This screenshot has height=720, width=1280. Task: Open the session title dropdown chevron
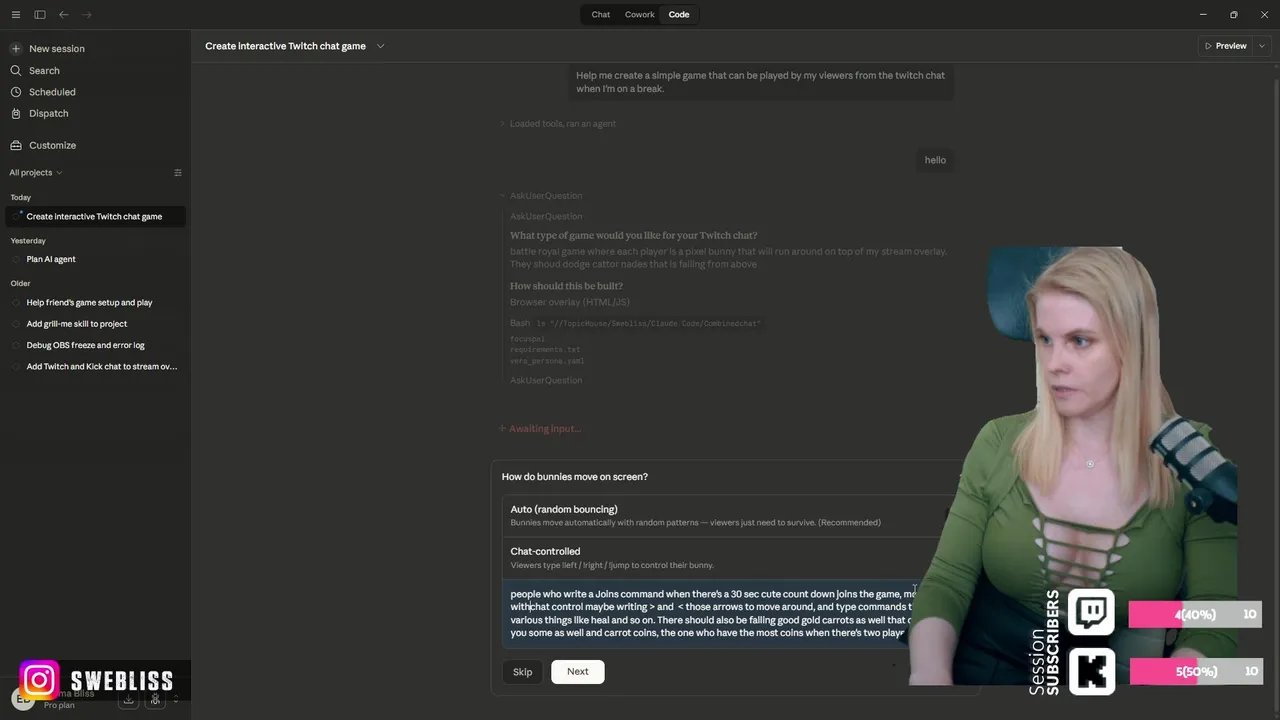coord(380,46)
